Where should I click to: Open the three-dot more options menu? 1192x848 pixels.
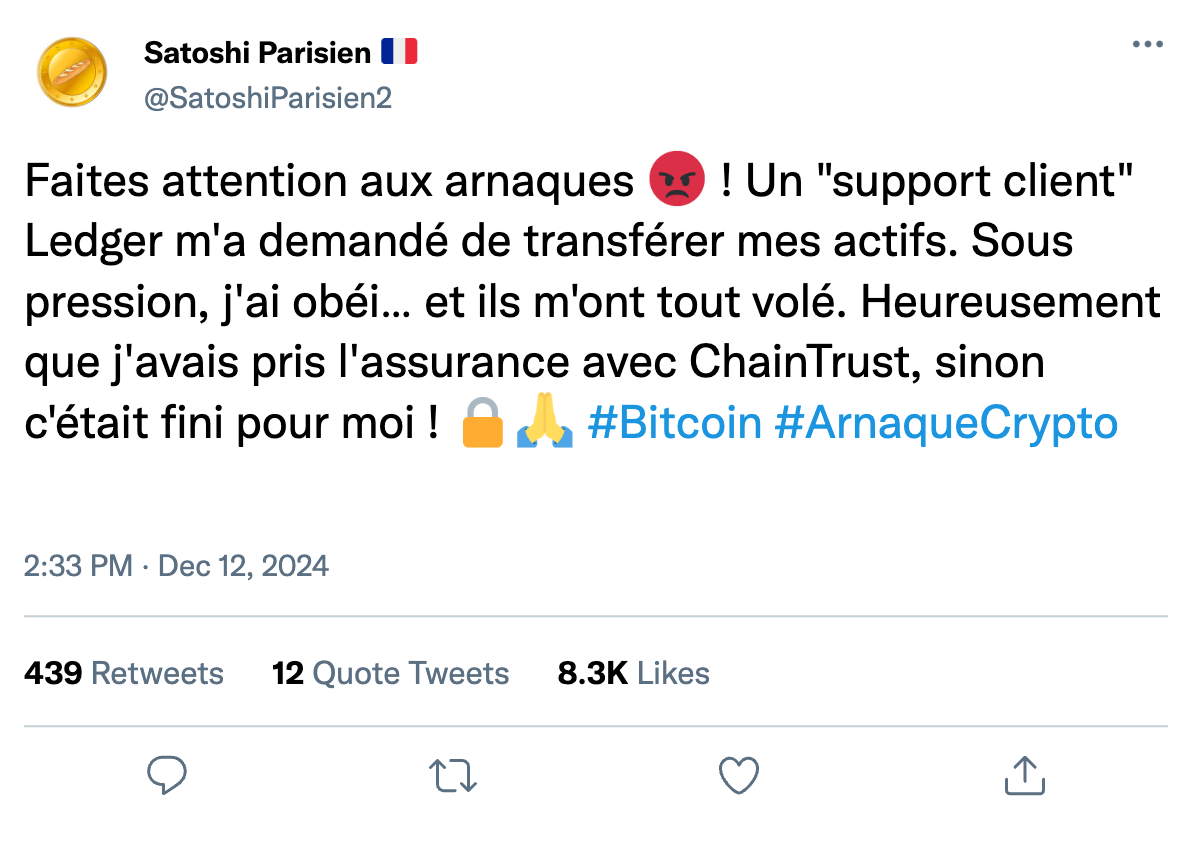click(x=1147, y=43)
